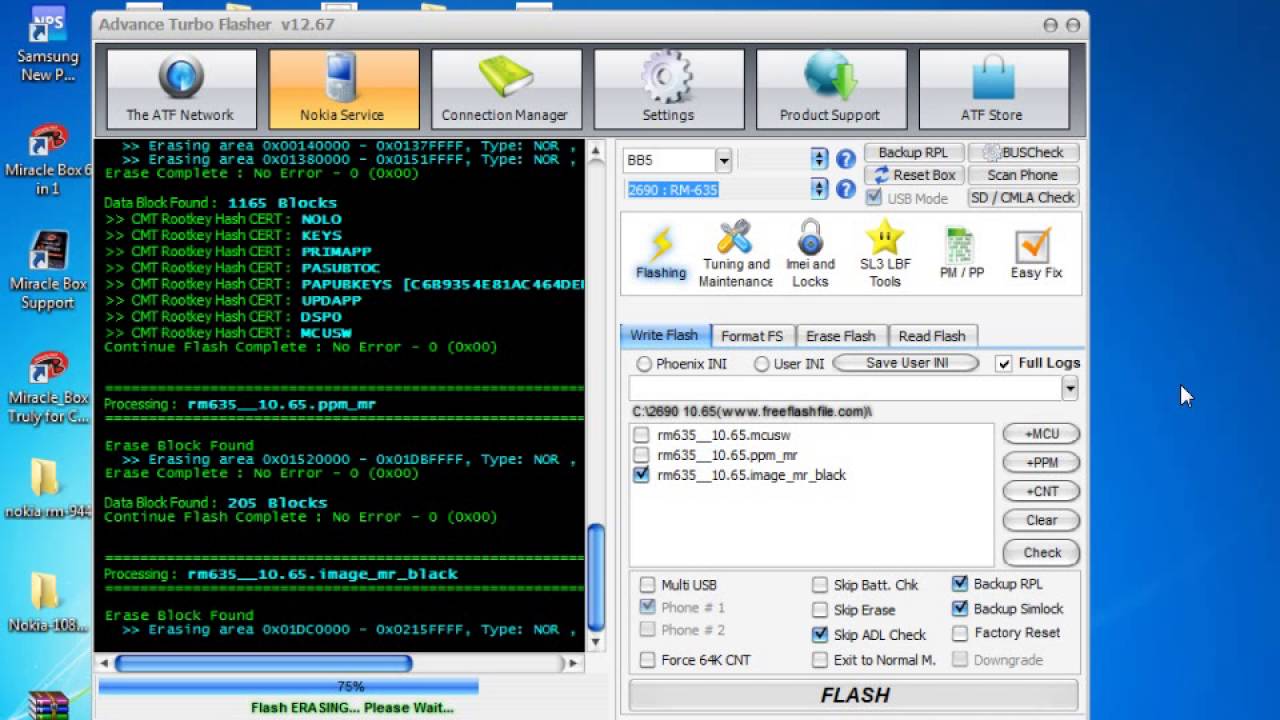Click help icon beside 2690 : RM-635 row

[x=846, y=189]
